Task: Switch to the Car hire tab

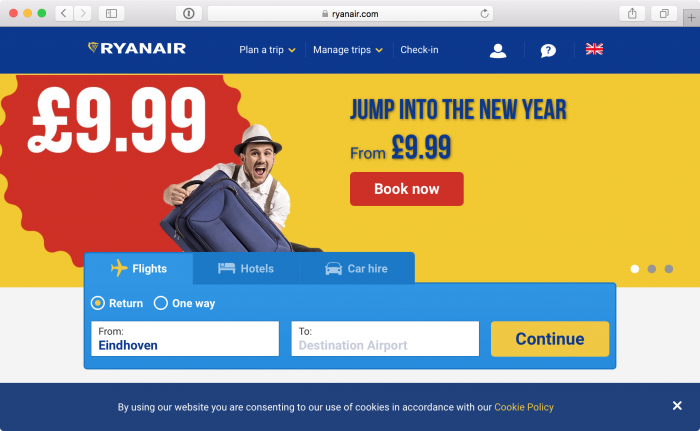Action: pyautogui.click(x=357, y=268)
